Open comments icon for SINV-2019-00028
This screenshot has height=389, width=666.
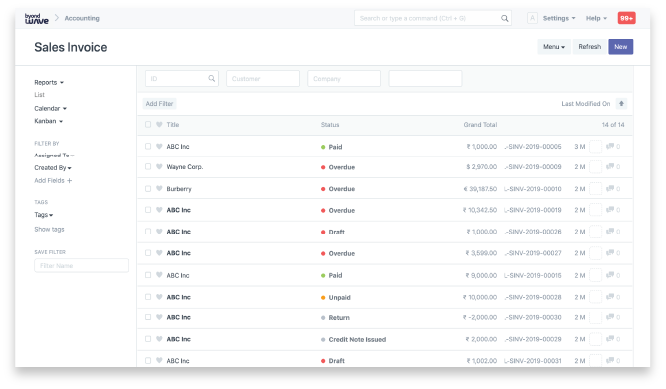610,297
